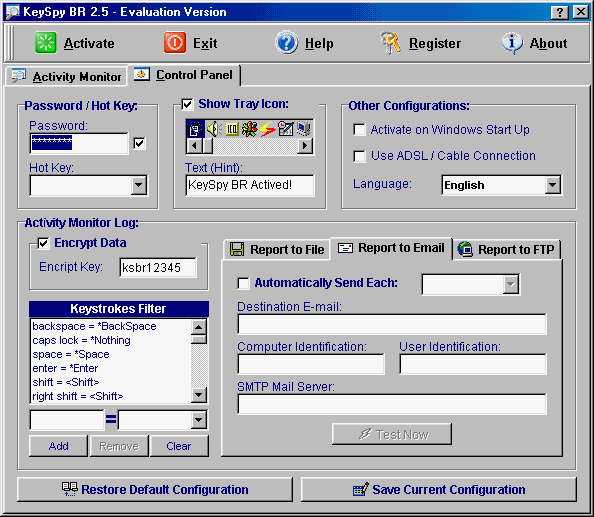Click the Add filter button
Screen dimensions: 594x517
[58, 446]
